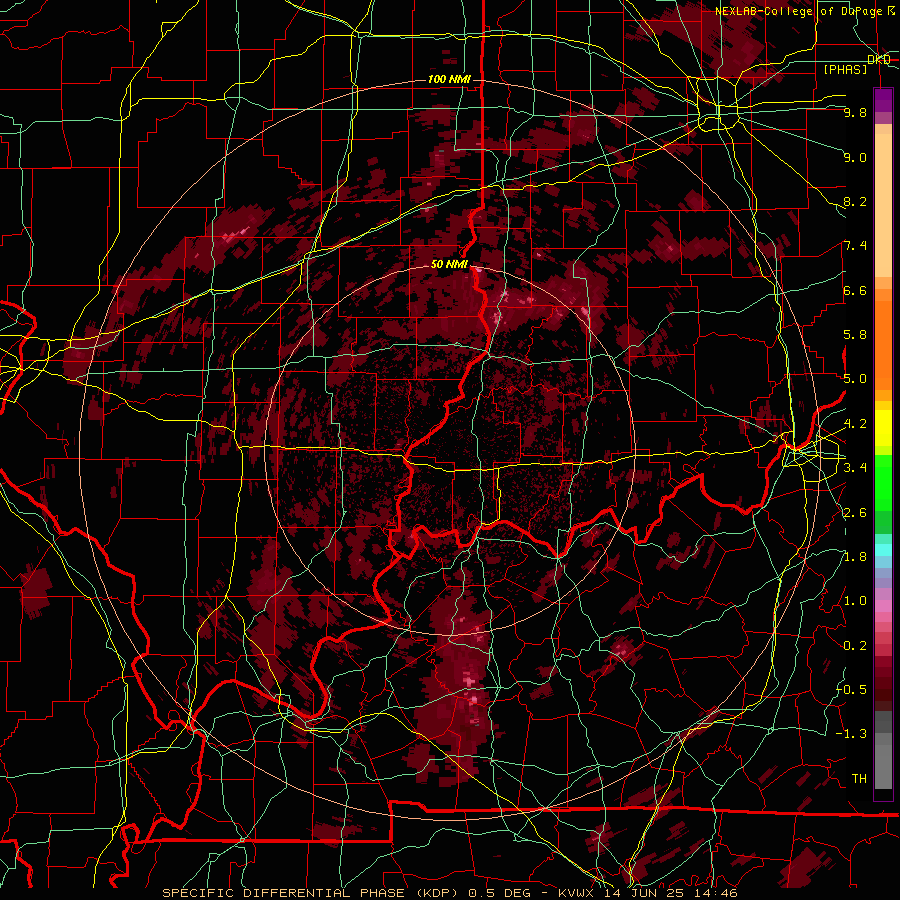Select the cyan segment of the color bar
The image size is (900, 900).
(x=883, y=550)
